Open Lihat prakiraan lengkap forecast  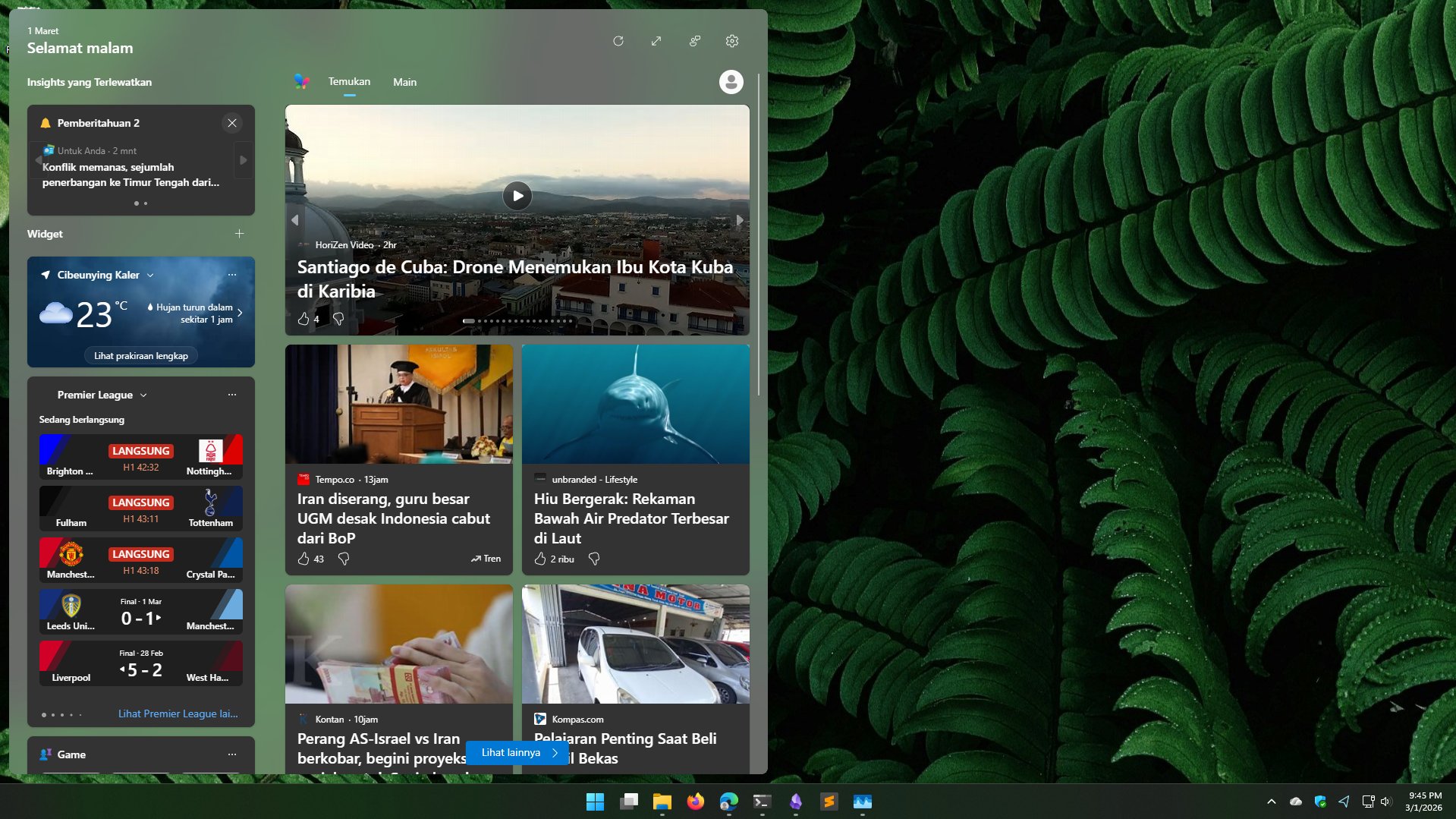coord(140,355)
